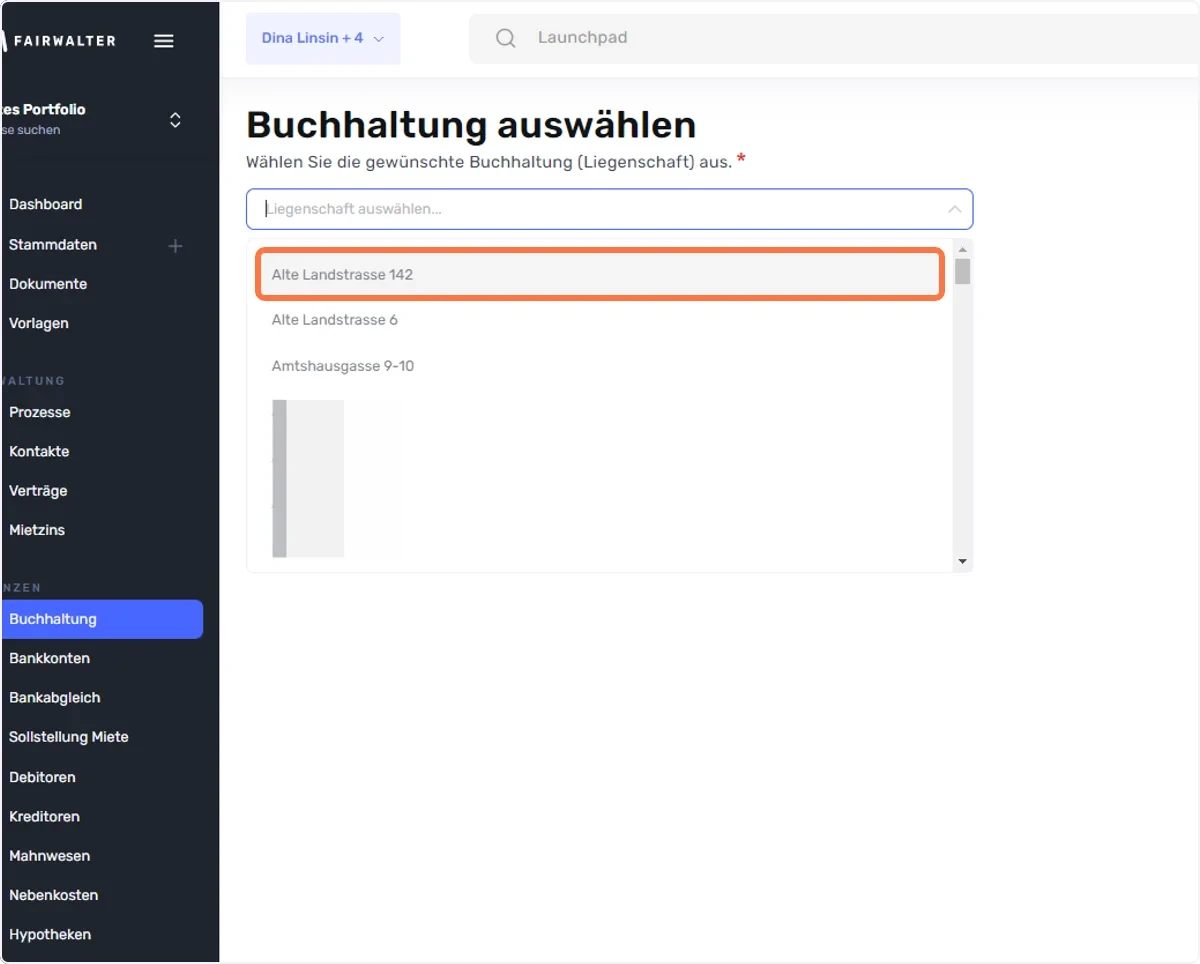Screen dimensions: 1200x964
Task: Select Alte Landstrasse 6 option
Action: coord(600,320)
